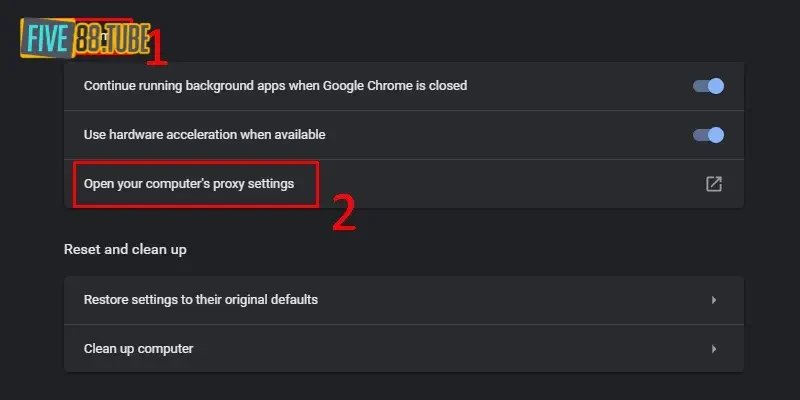Image resolution: width=800 pixels, height=400 pixels.
Task: Expand the Clean up computer option
Action: click(404, 349)
